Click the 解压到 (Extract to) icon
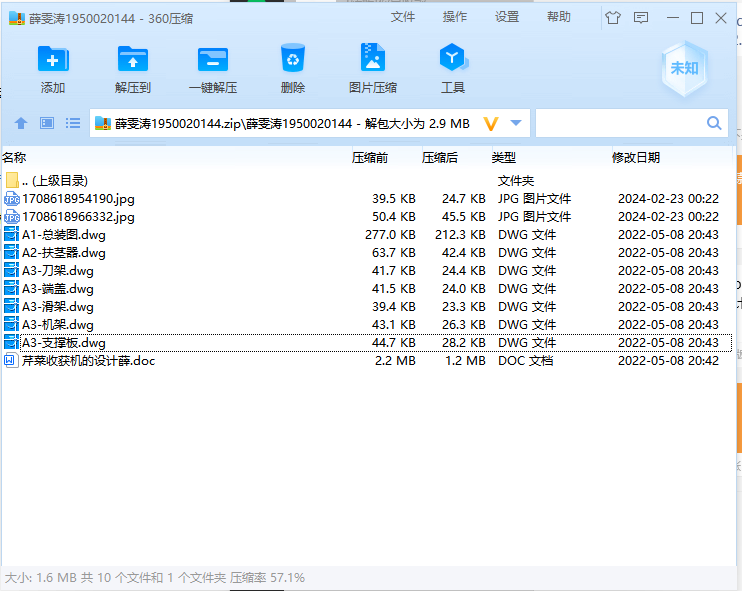Viewport: 742px width, 591px height. pyautogui.click(x=132, y=59)
